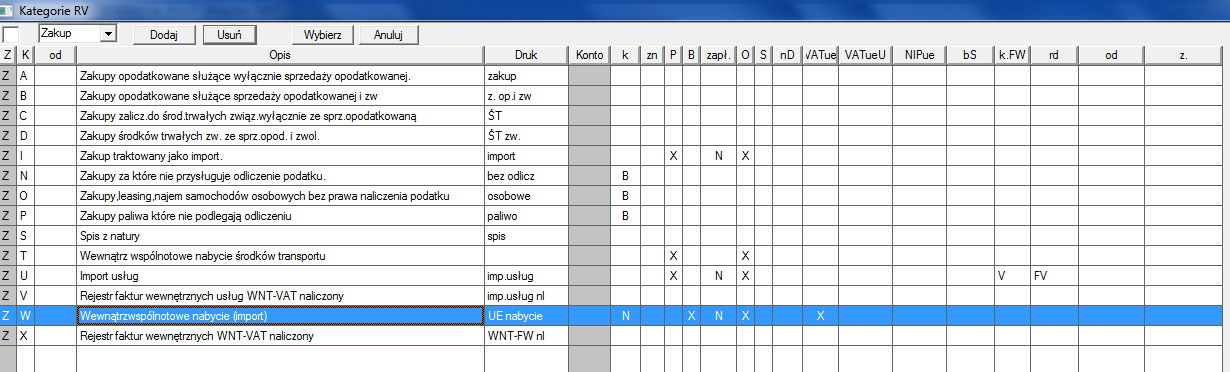Click the bS column header

(970, 55)
